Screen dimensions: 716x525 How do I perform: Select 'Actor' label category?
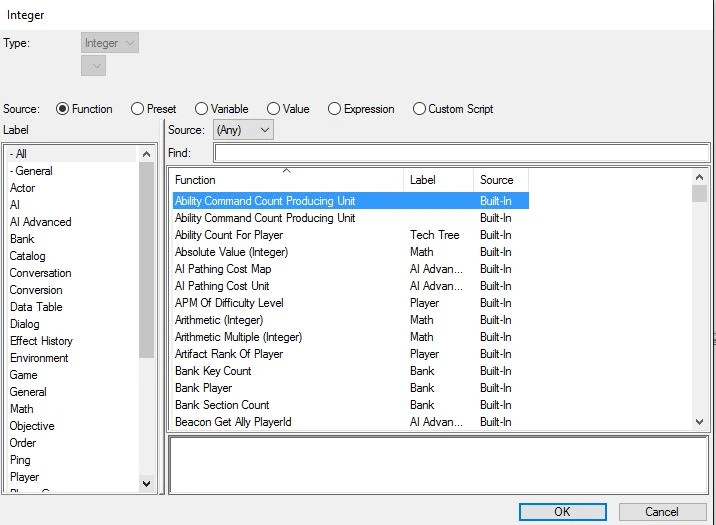pyautogui.click(x=72, y=188)
